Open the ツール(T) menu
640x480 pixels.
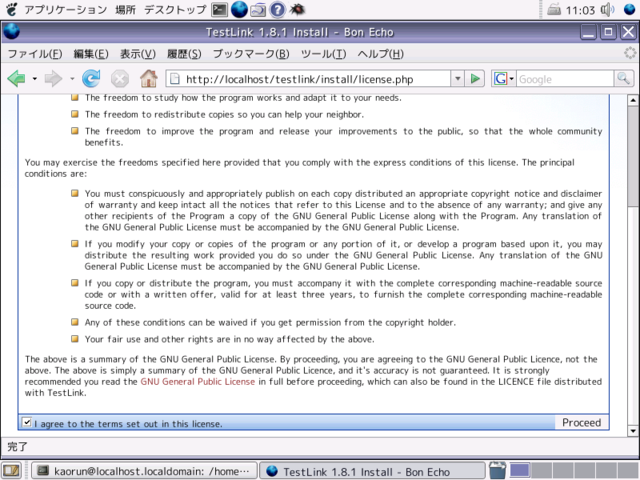pos(323,54)
